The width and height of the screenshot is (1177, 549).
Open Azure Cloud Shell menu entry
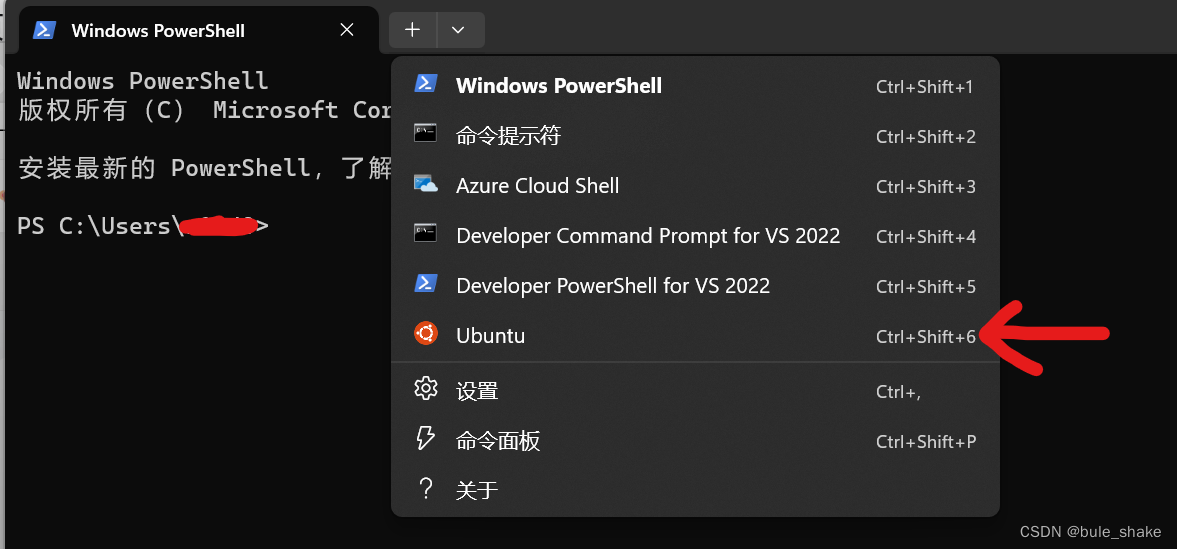pyautogui.click(x=695, y=186)
